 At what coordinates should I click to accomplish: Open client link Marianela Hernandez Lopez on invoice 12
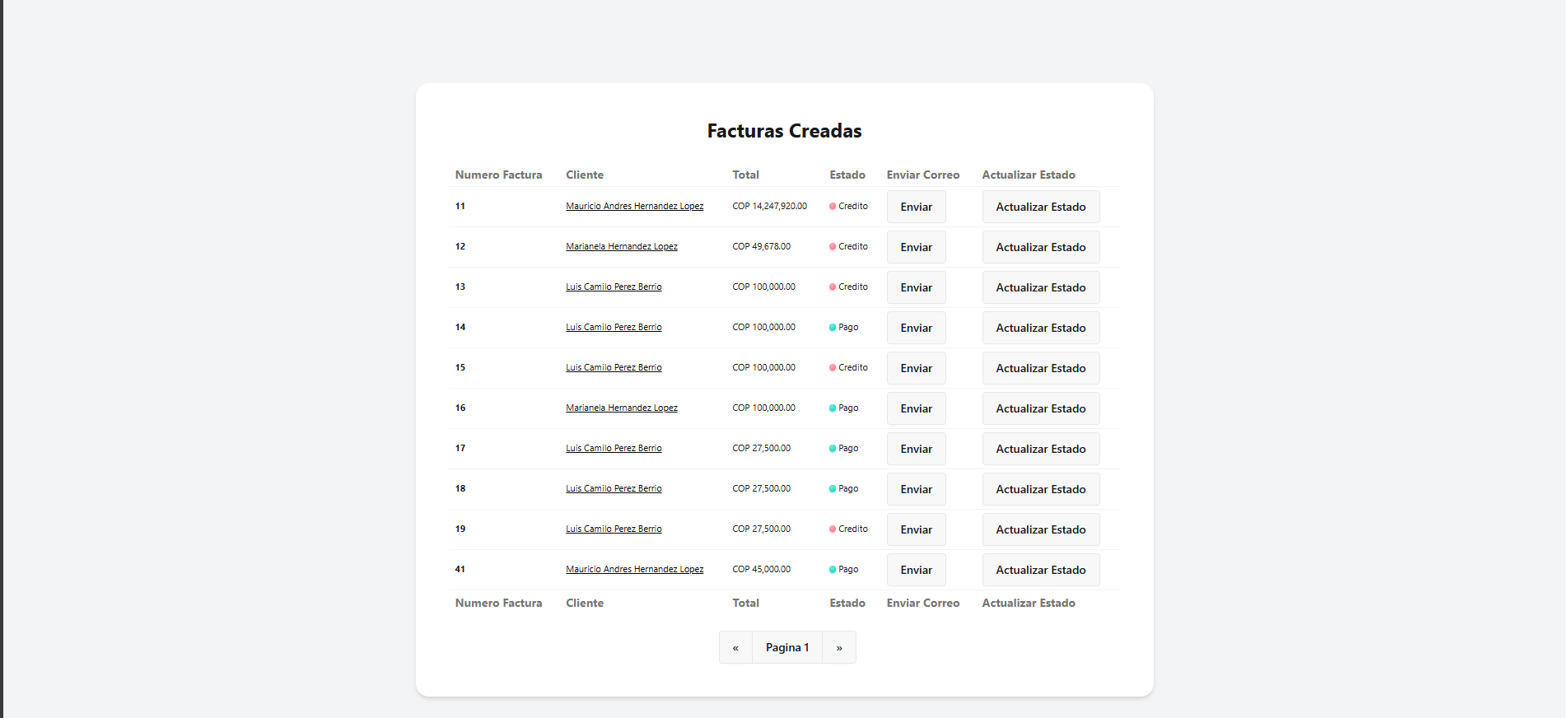(621, 246)
